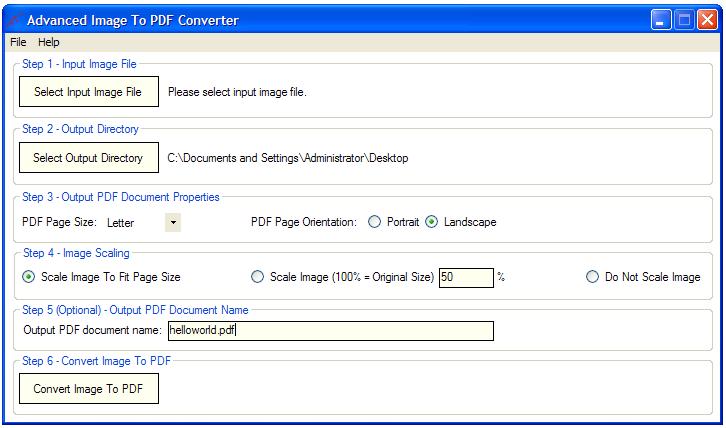Close the Advanced Image To PDF Converter
This screenshot has width=726, height=428.
click(708, 19)
